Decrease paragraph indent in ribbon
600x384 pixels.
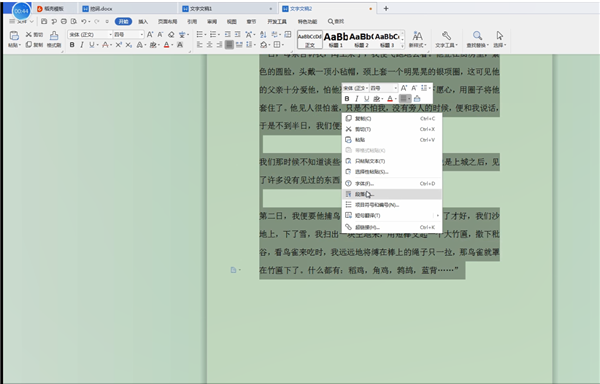[228, 34]
